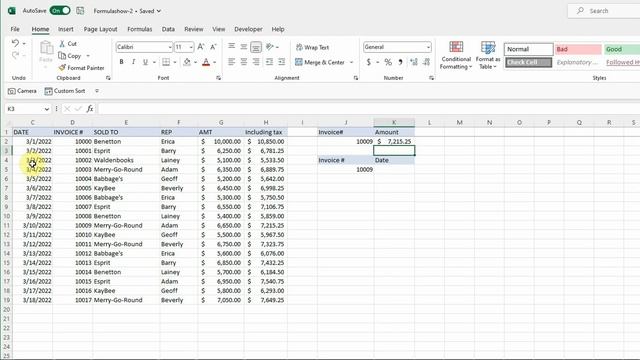Click in the formula bar
This screenshot has width=640, height=360.
click(369, 109)
